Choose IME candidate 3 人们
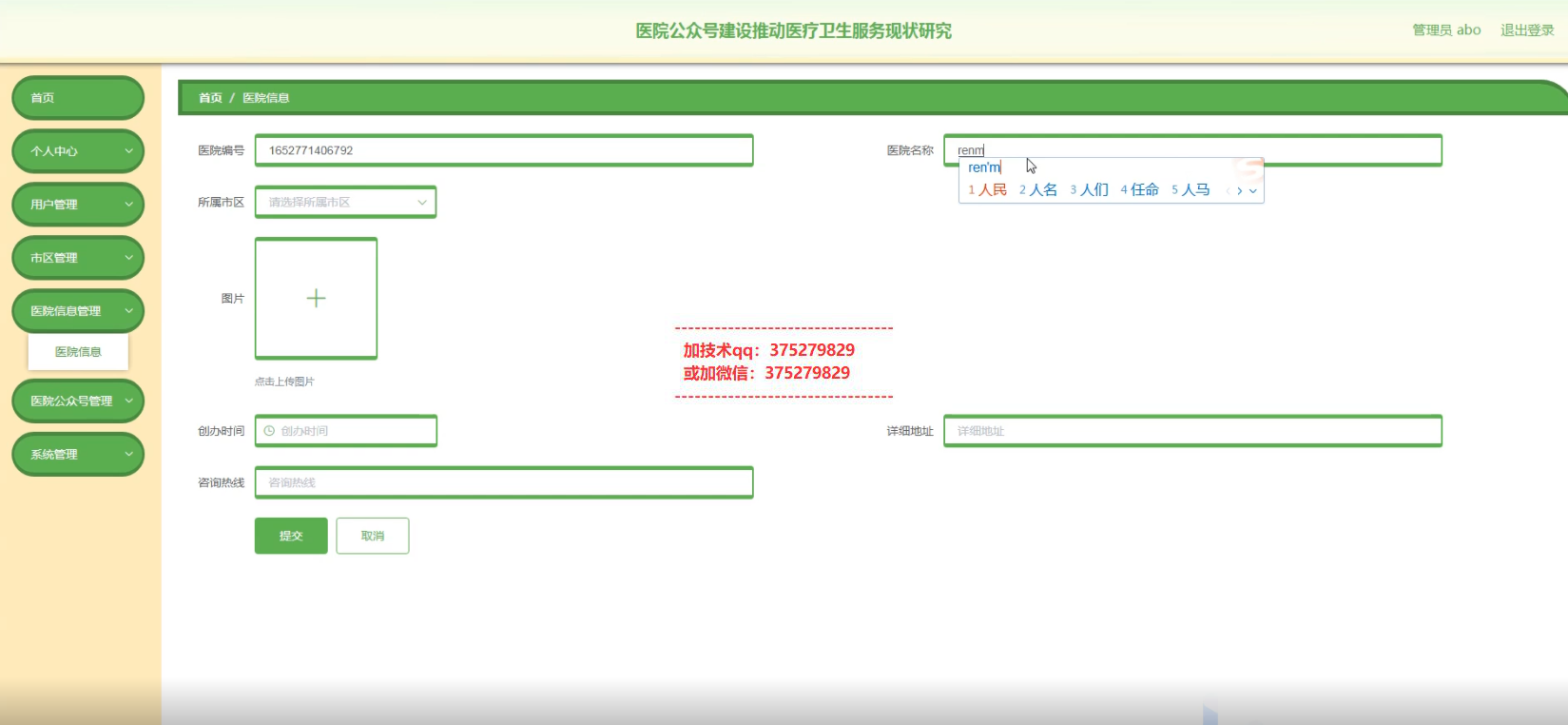Viewport: 1568px width, 725px height. coord(1089,190)
